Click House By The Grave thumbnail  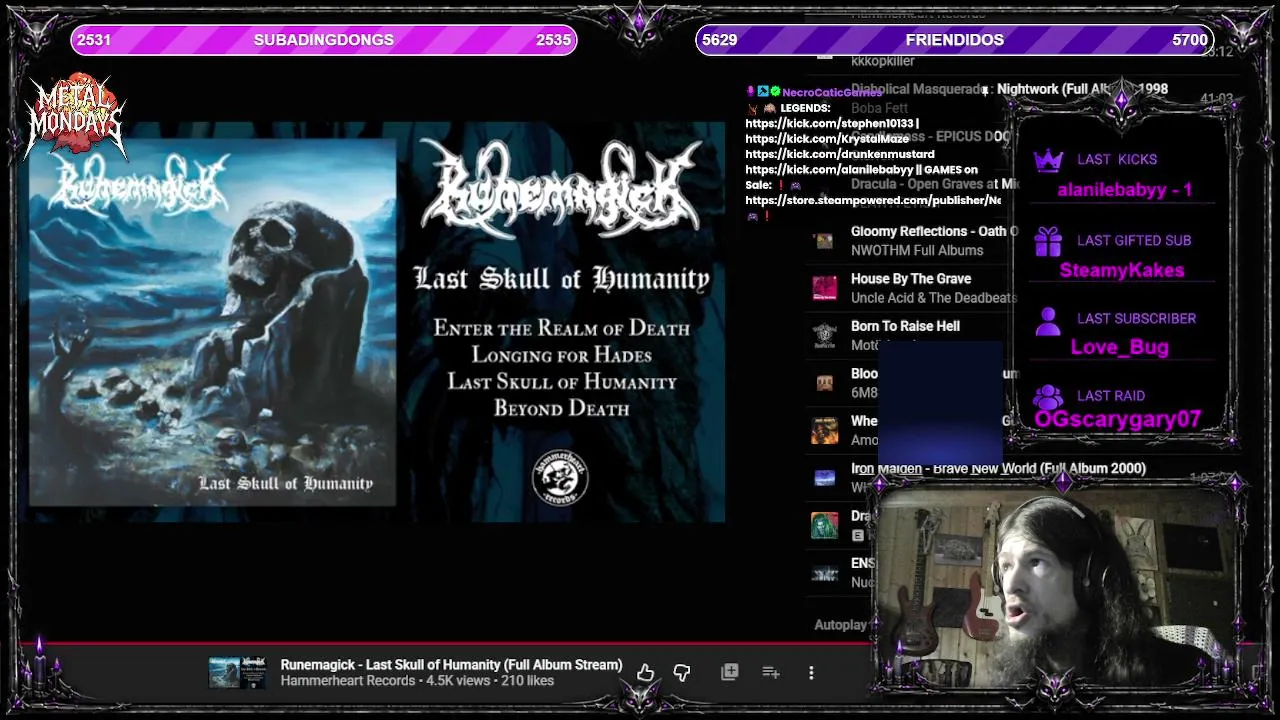(824, 288)
